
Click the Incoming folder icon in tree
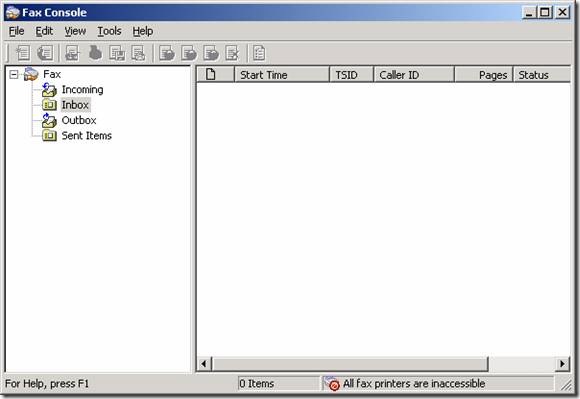pos(49,90)
